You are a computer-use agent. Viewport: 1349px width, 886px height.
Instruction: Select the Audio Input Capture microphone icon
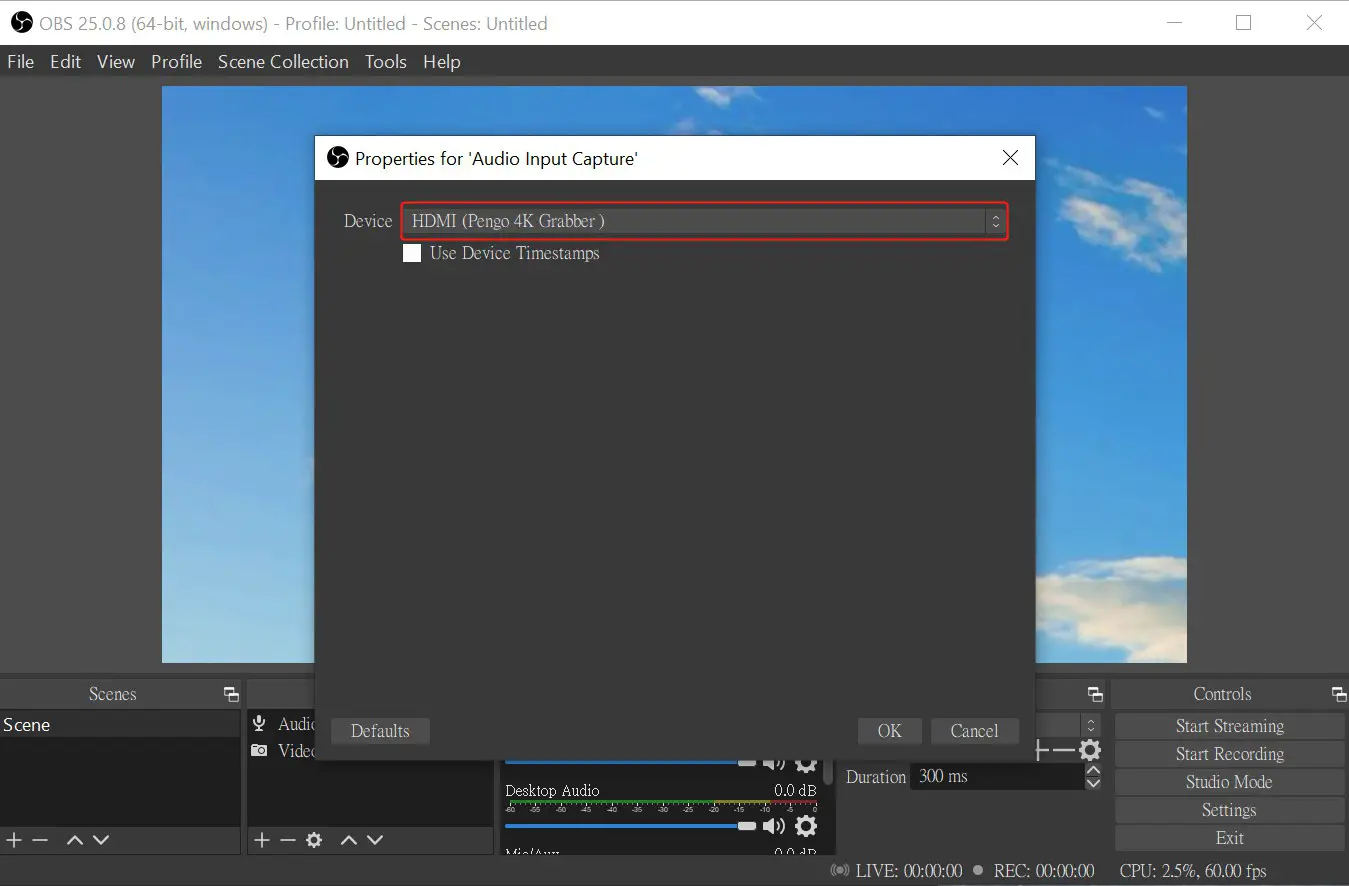(260, 723)
